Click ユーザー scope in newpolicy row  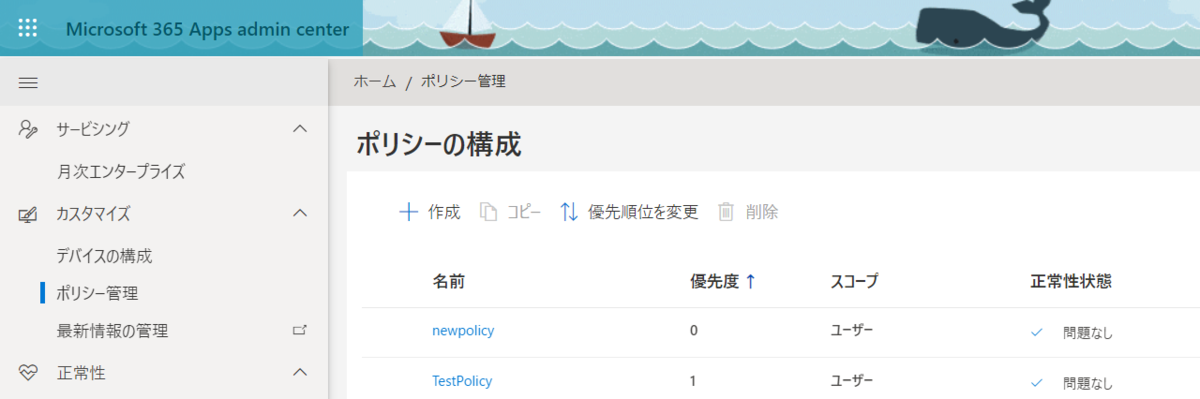[x=852, y=331]
